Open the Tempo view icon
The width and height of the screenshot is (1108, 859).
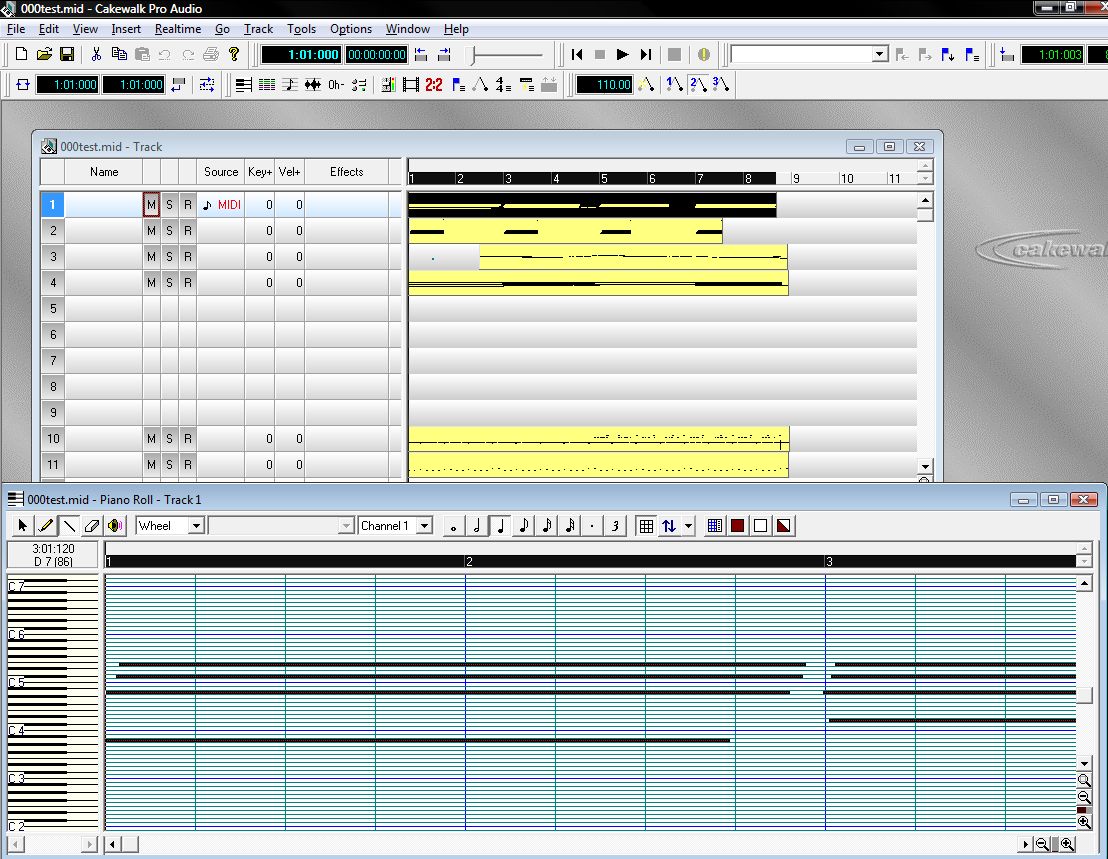[x=481, y=85]
